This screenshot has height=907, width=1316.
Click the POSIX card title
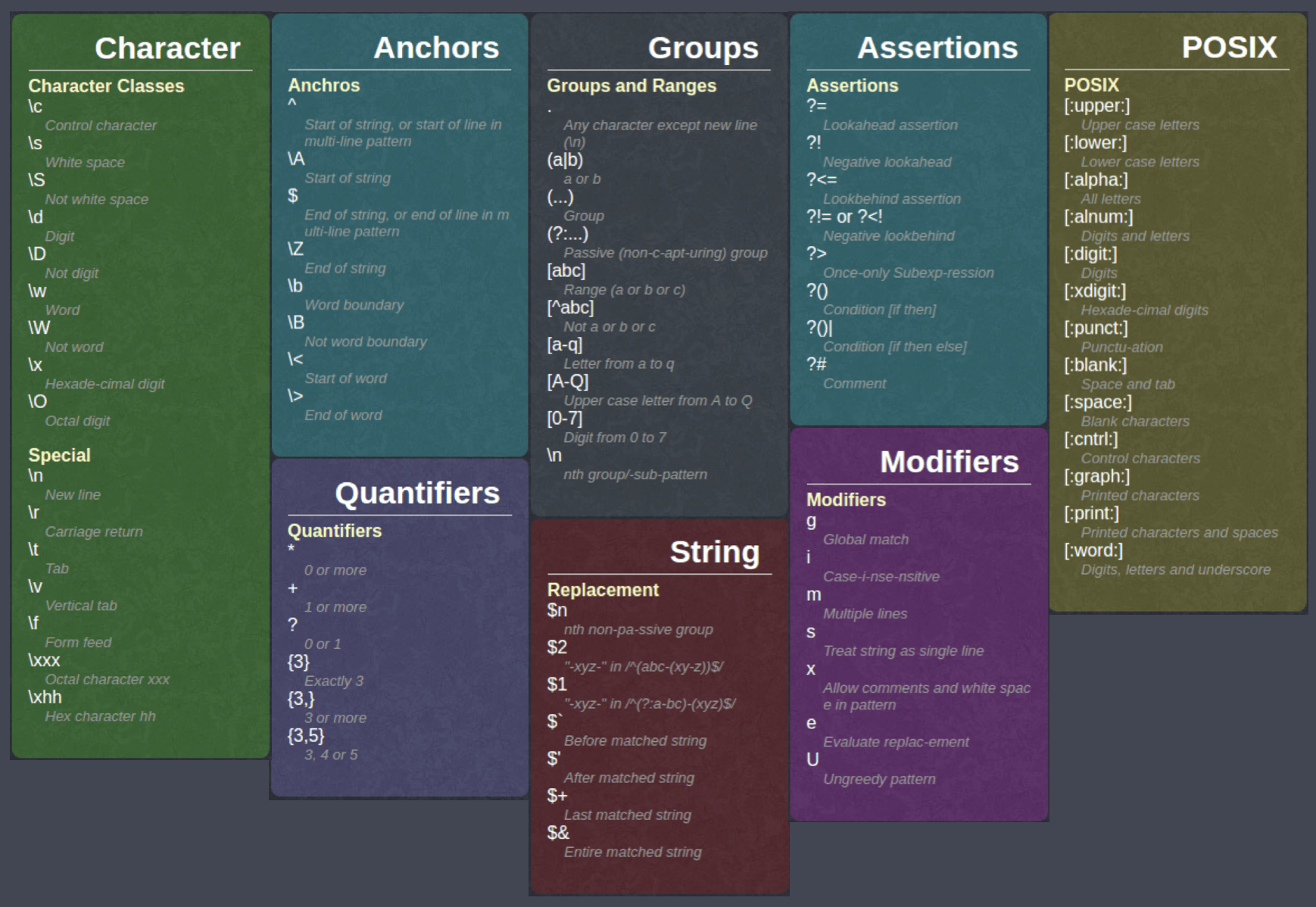1228,48
